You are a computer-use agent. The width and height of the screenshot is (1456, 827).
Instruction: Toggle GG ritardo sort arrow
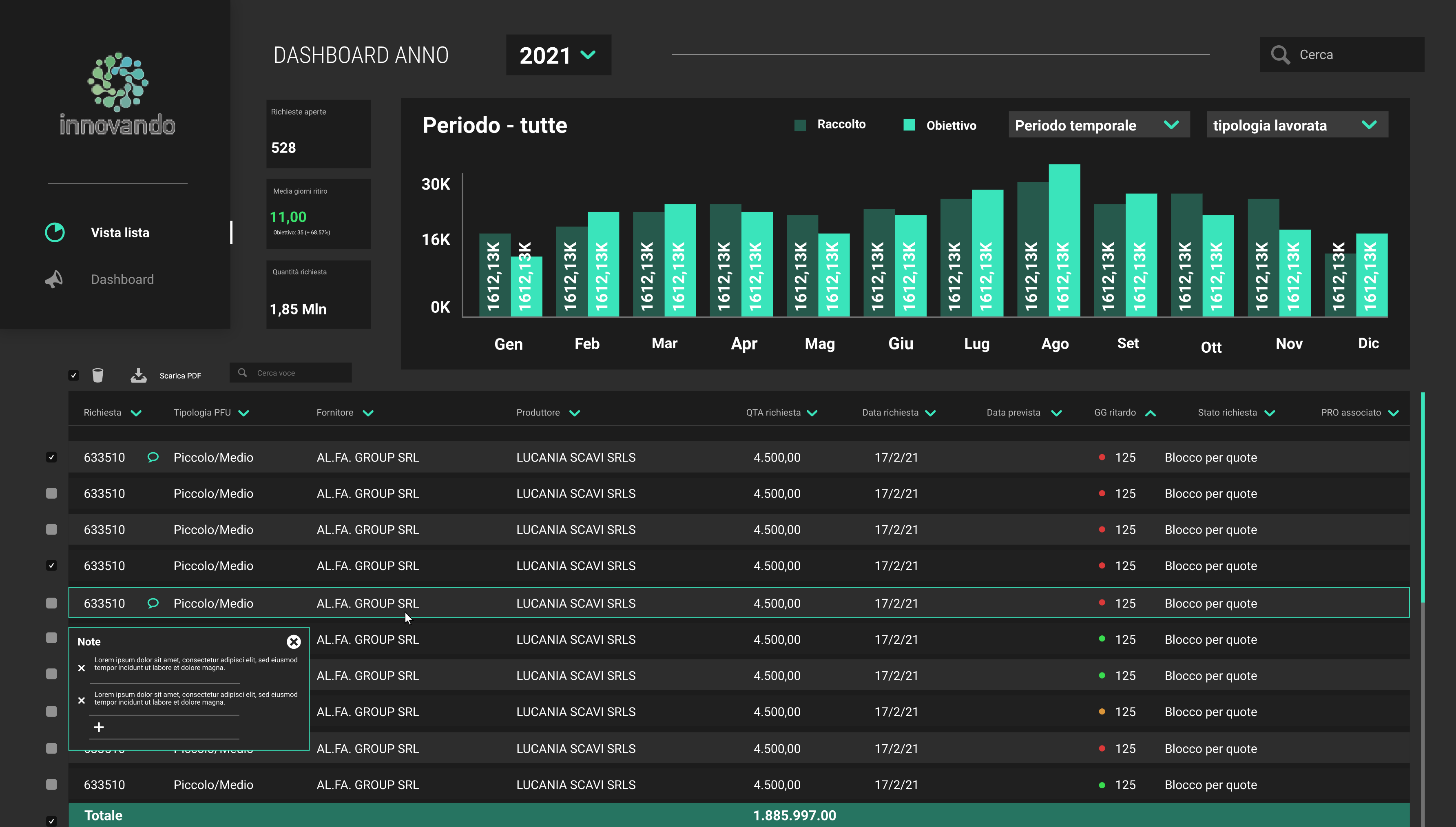coord(1151,413)
